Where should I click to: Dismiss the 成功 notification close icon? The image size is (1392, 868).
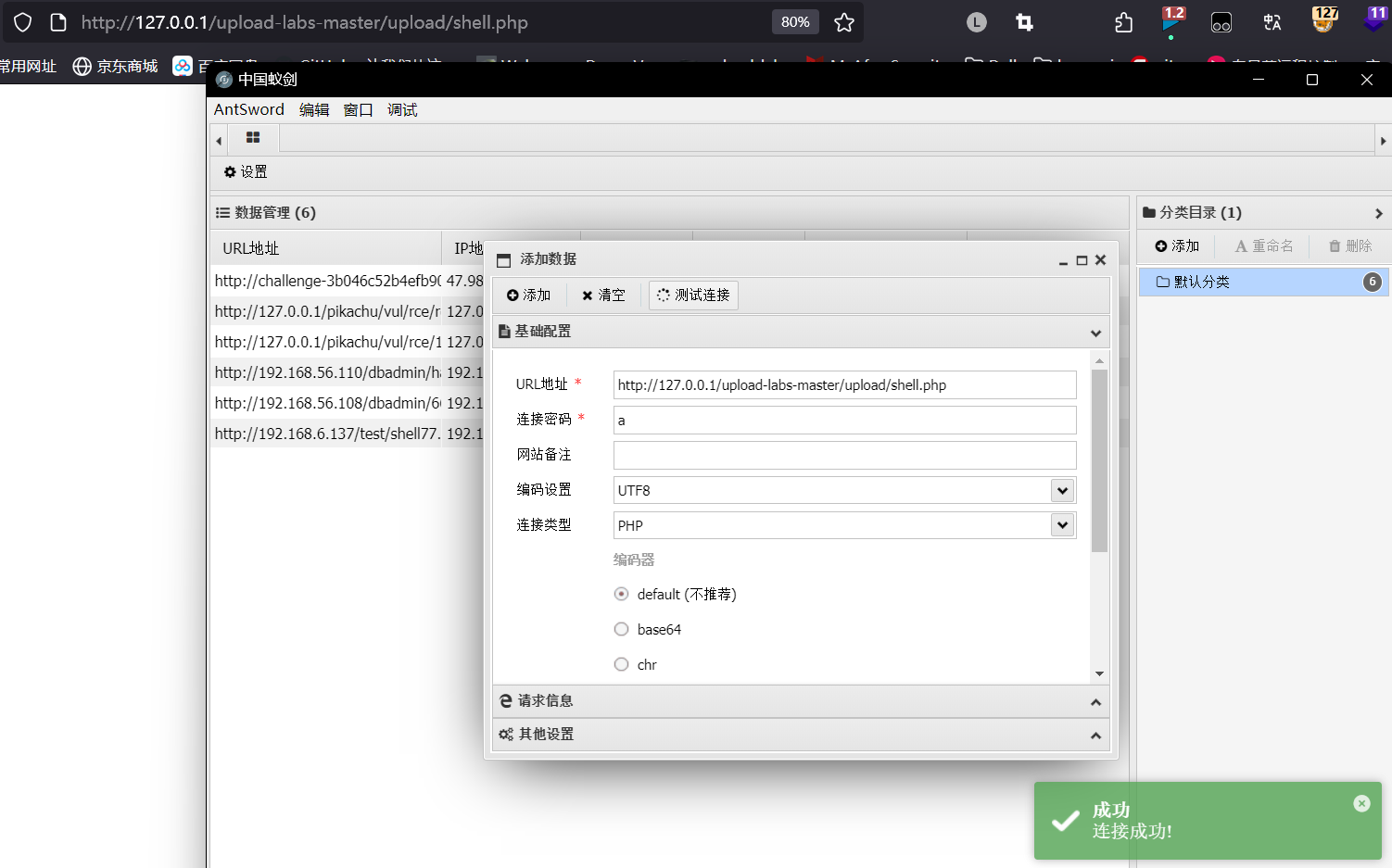point(1361,803)
